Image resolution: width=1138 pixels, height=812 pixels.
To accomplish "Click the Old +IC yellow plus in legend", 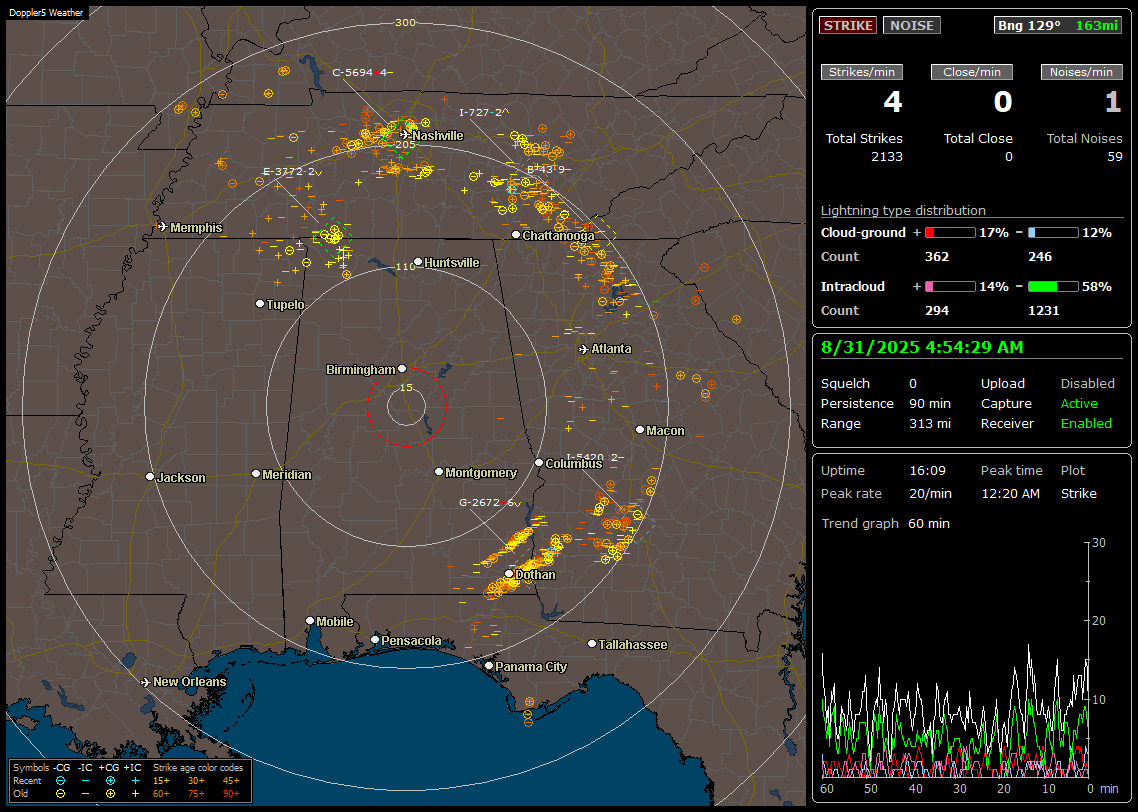I will point(135,793).
